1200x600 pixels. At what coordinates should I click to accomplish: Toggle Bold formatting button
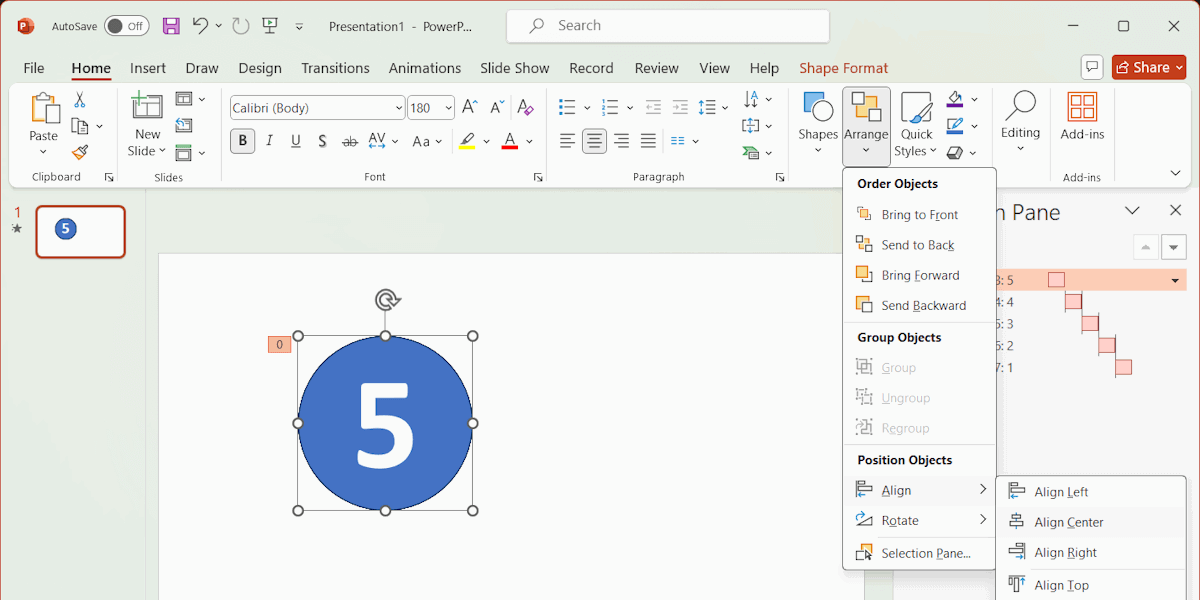(x=242, y=141)
